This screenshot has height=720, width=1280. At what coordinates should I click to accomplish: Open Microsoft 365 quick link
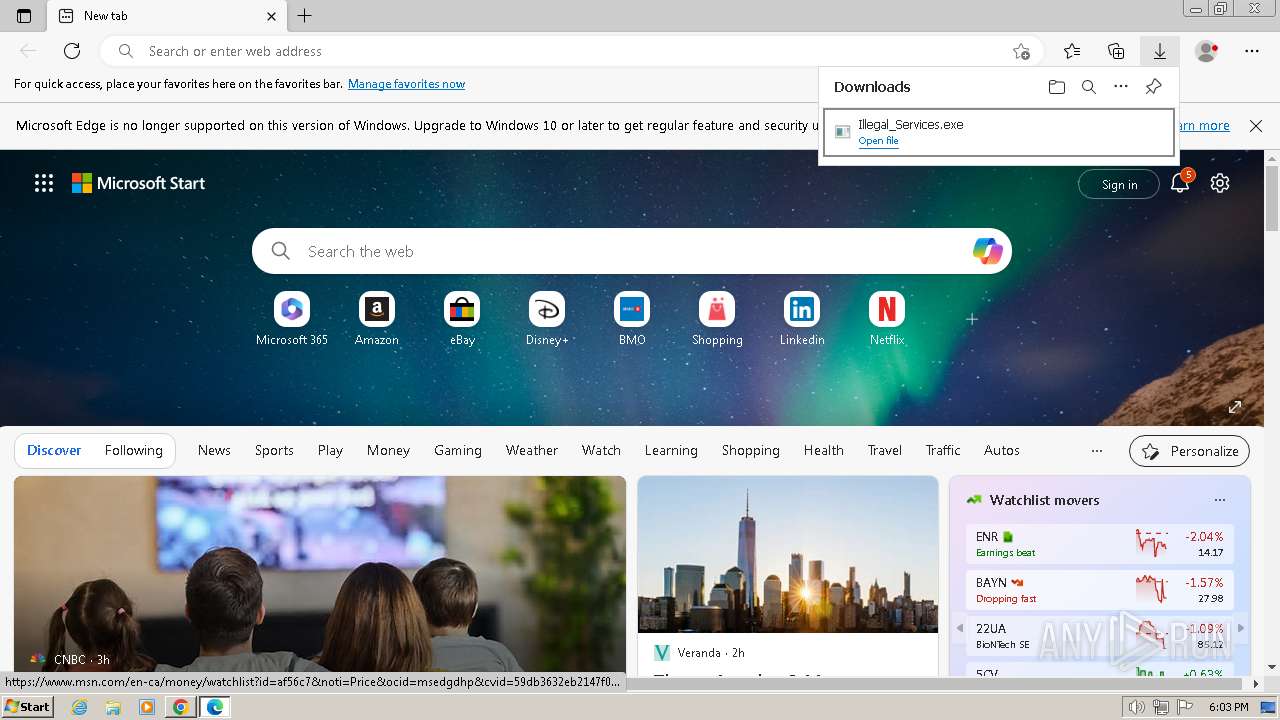(x=292, y=319)
